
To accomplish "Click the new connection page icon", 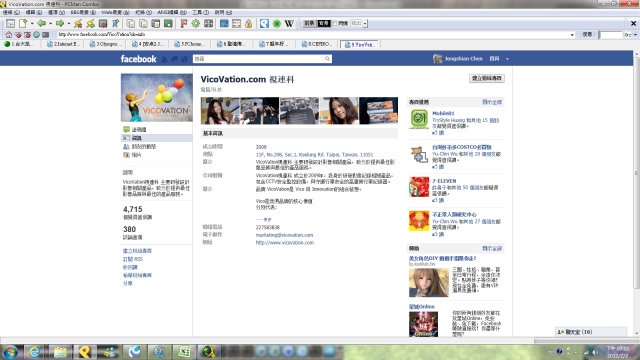I will (x=23, y=24).
